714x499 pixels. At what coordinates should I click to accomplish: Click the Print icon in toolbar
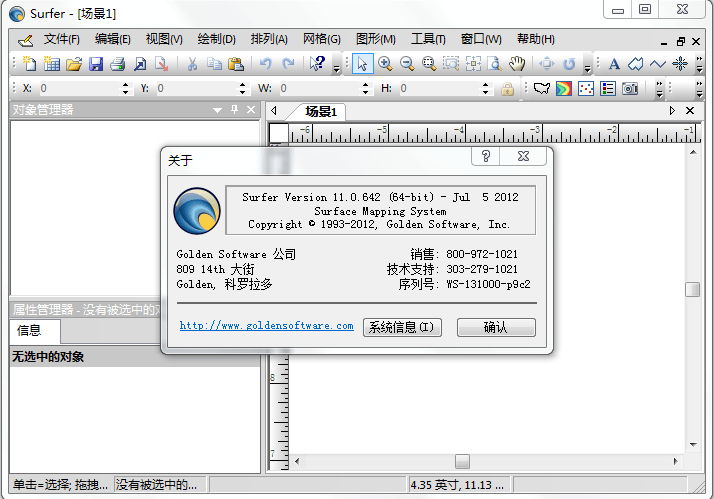point(117,64)
